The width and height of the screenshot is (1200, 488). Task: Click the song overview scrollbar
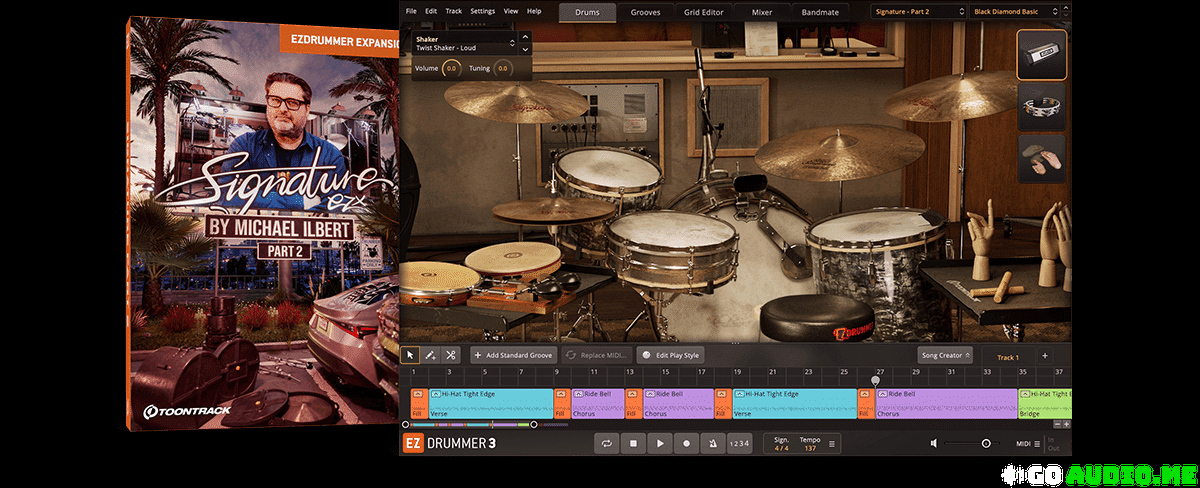470,425
